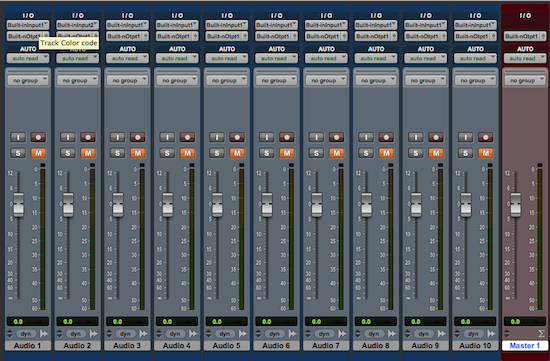Open the Master 1 output selector
The width and height of the screenshot is (550, 361).
pyautogui.click(x=522, y=36)
